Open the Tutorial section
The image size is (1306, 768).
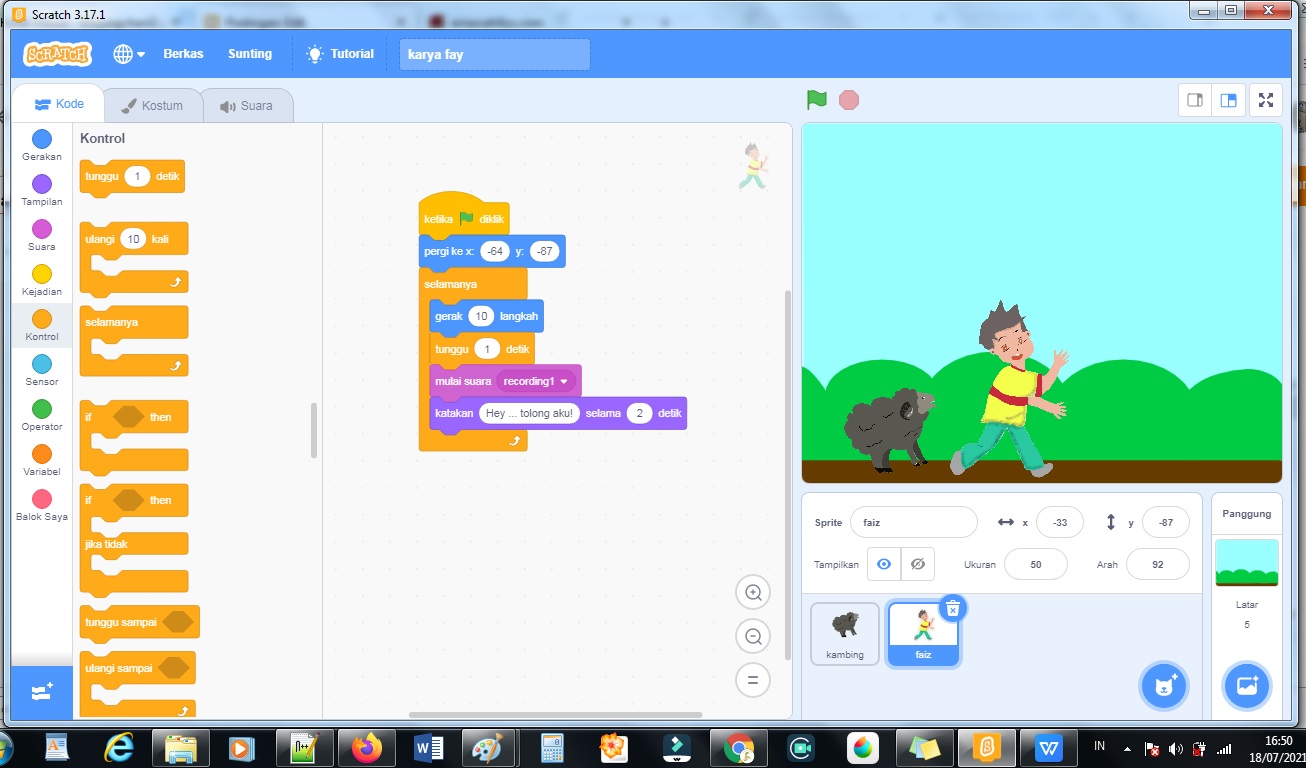(x=339, y=54)
